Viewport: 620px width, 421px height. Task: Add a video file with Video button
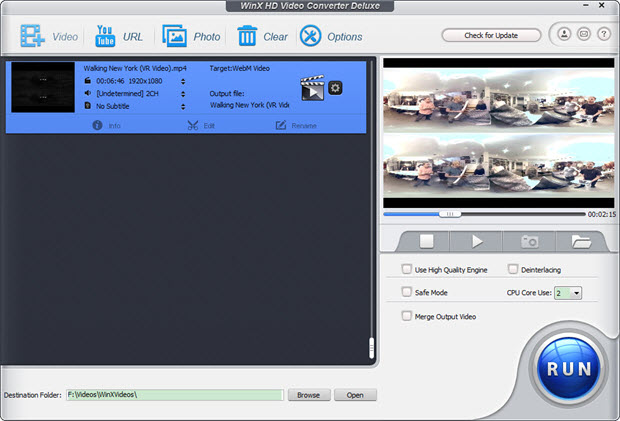coord(49,36)
